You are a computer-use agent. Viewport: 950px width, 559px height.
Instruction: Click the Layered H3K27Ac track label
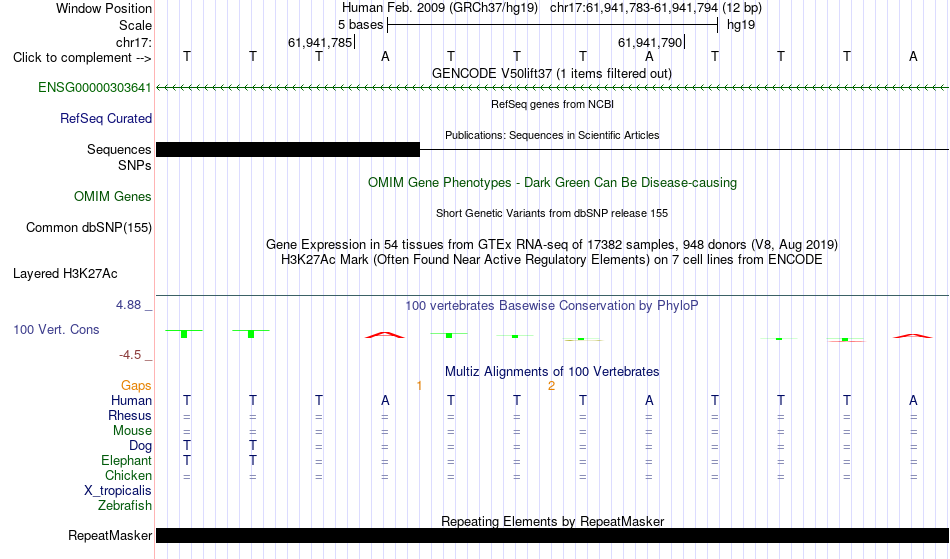[65, 274]
